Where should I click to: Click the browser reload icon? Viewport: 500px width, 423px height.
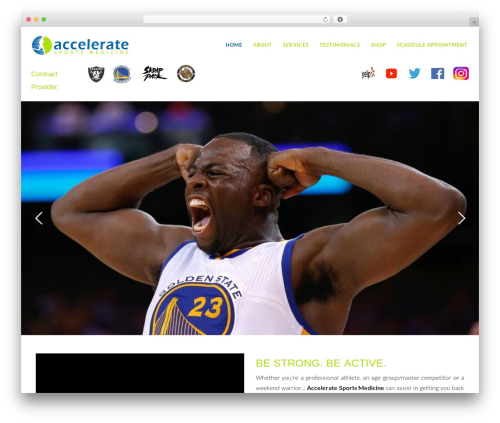[325, 19]
